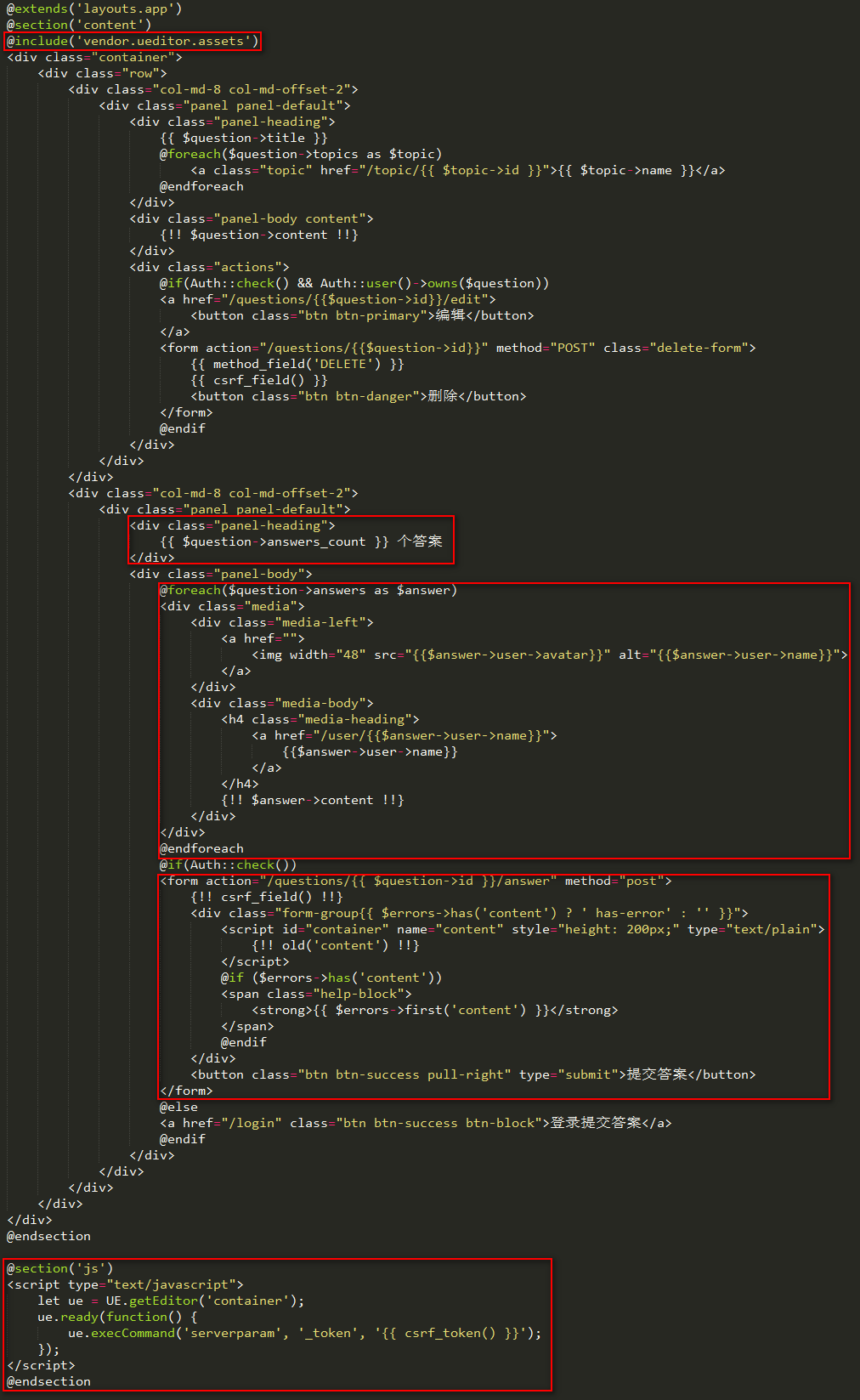Click the 提交答案 submit button line
860x1400 pixels.
[473, 1074]
